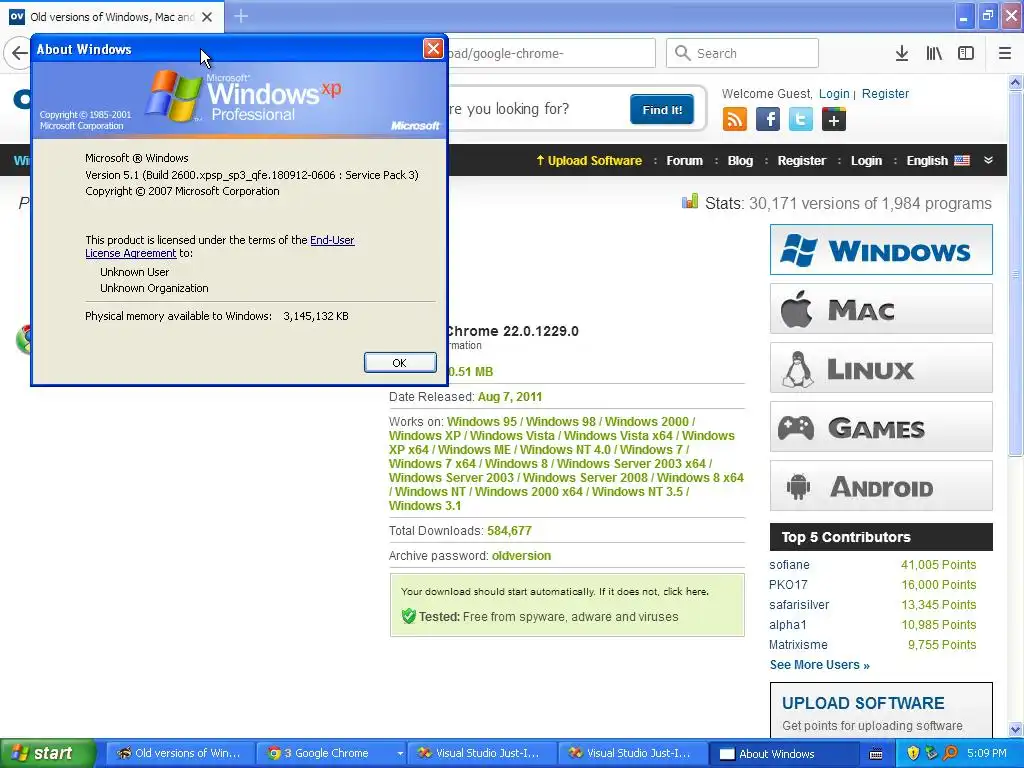
Task: Click the US flag language icon
Action: pos(962,161)
